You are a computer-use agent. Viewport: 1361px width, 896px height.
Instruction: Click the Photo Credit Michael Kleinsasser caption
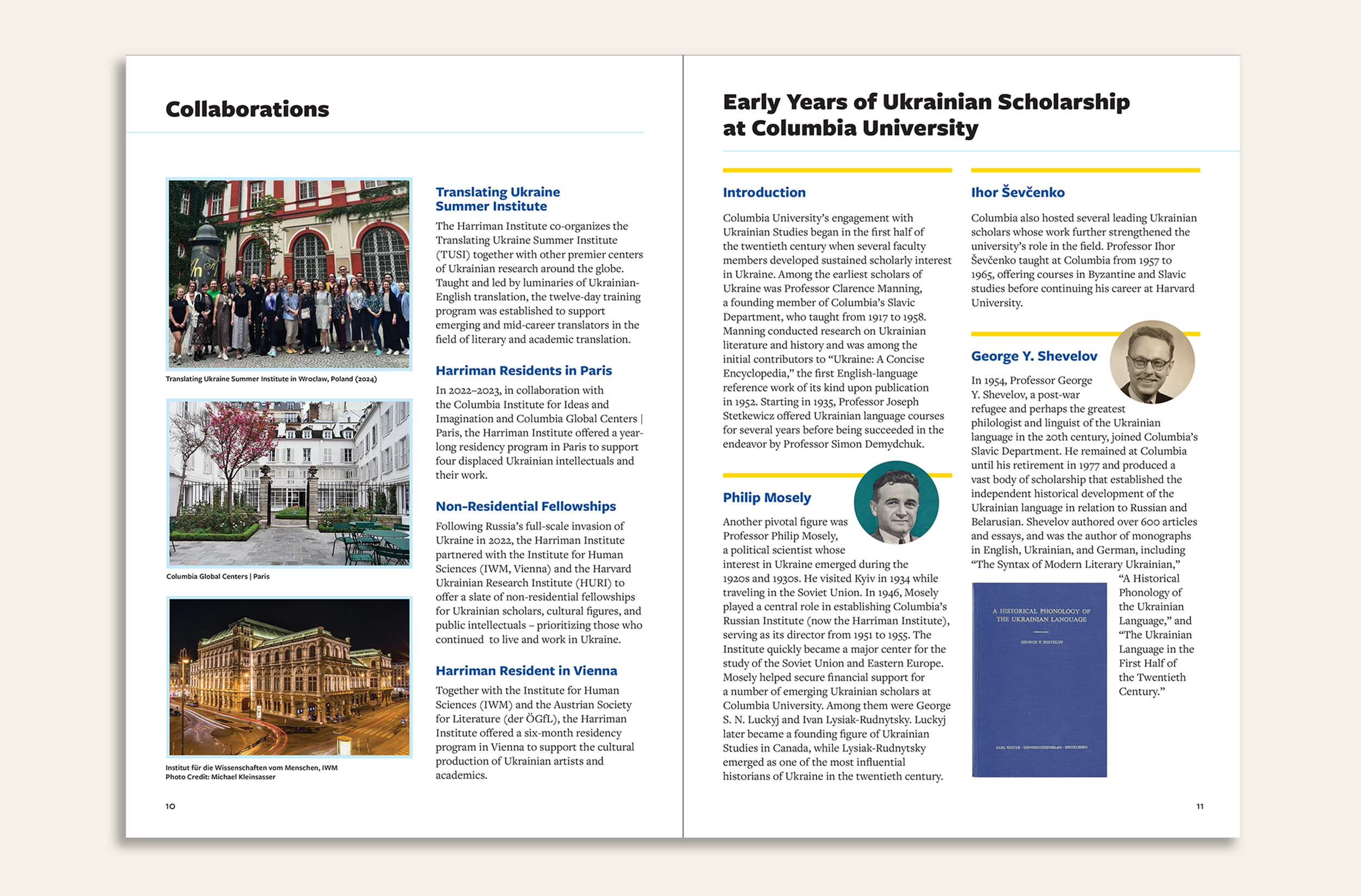pyautogui.click(x=220, y=777)
